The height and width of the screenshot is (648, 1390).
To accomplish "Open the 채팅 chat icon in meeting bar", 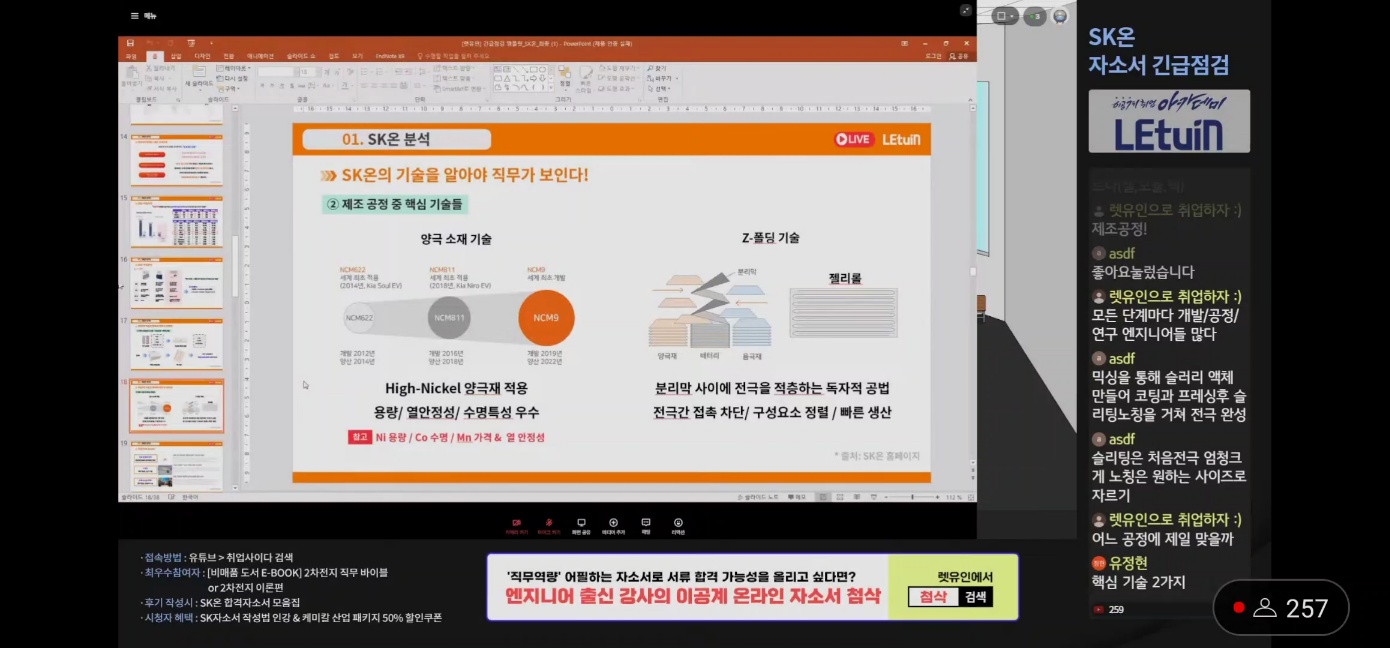I will (x=646, y=524).
